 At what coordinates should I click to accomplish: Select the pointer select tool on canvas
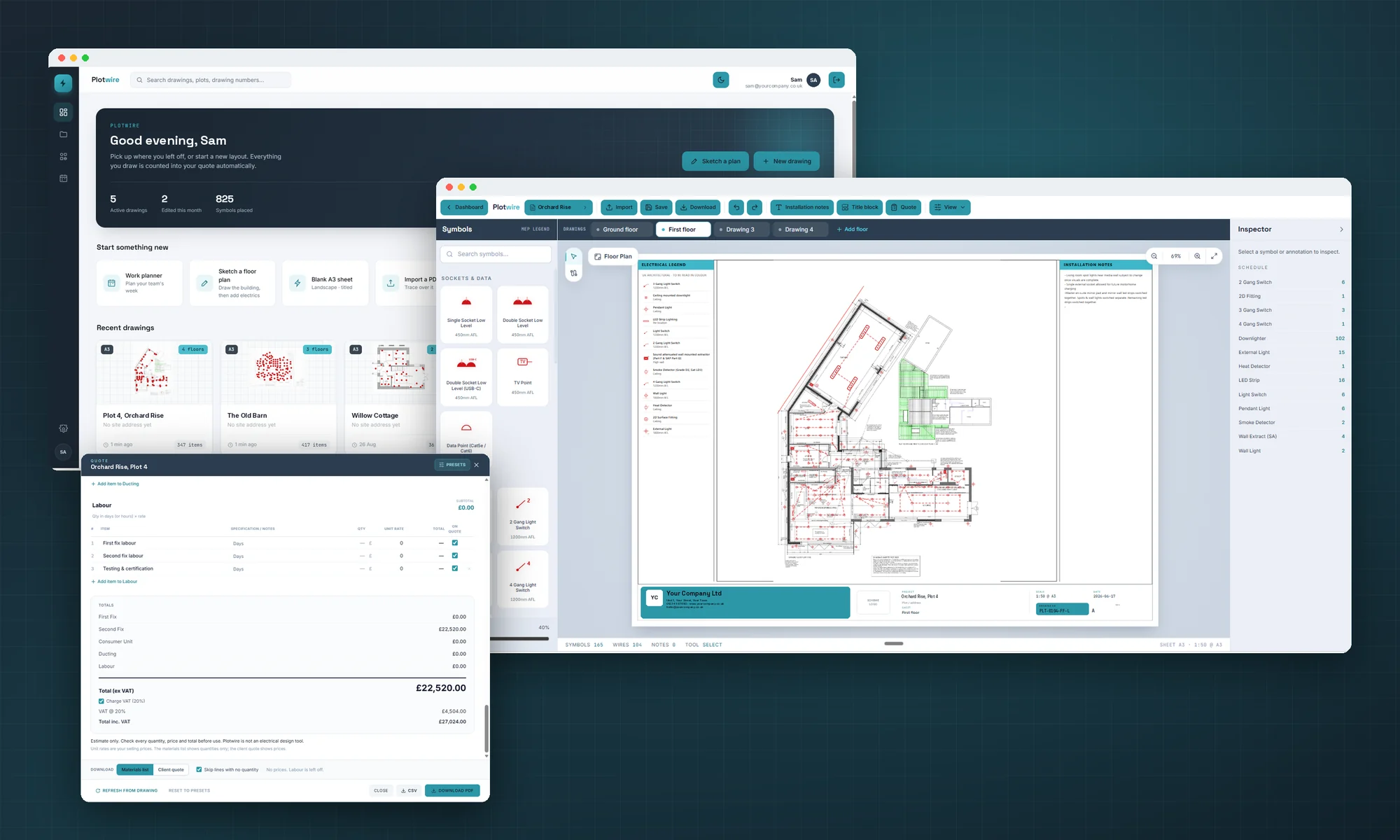[573, 257]
